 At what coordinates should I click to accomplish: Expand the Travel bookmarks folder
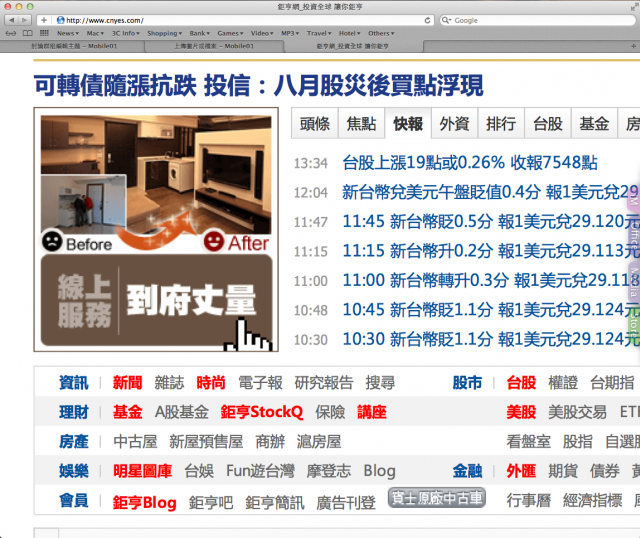(319, 33)
